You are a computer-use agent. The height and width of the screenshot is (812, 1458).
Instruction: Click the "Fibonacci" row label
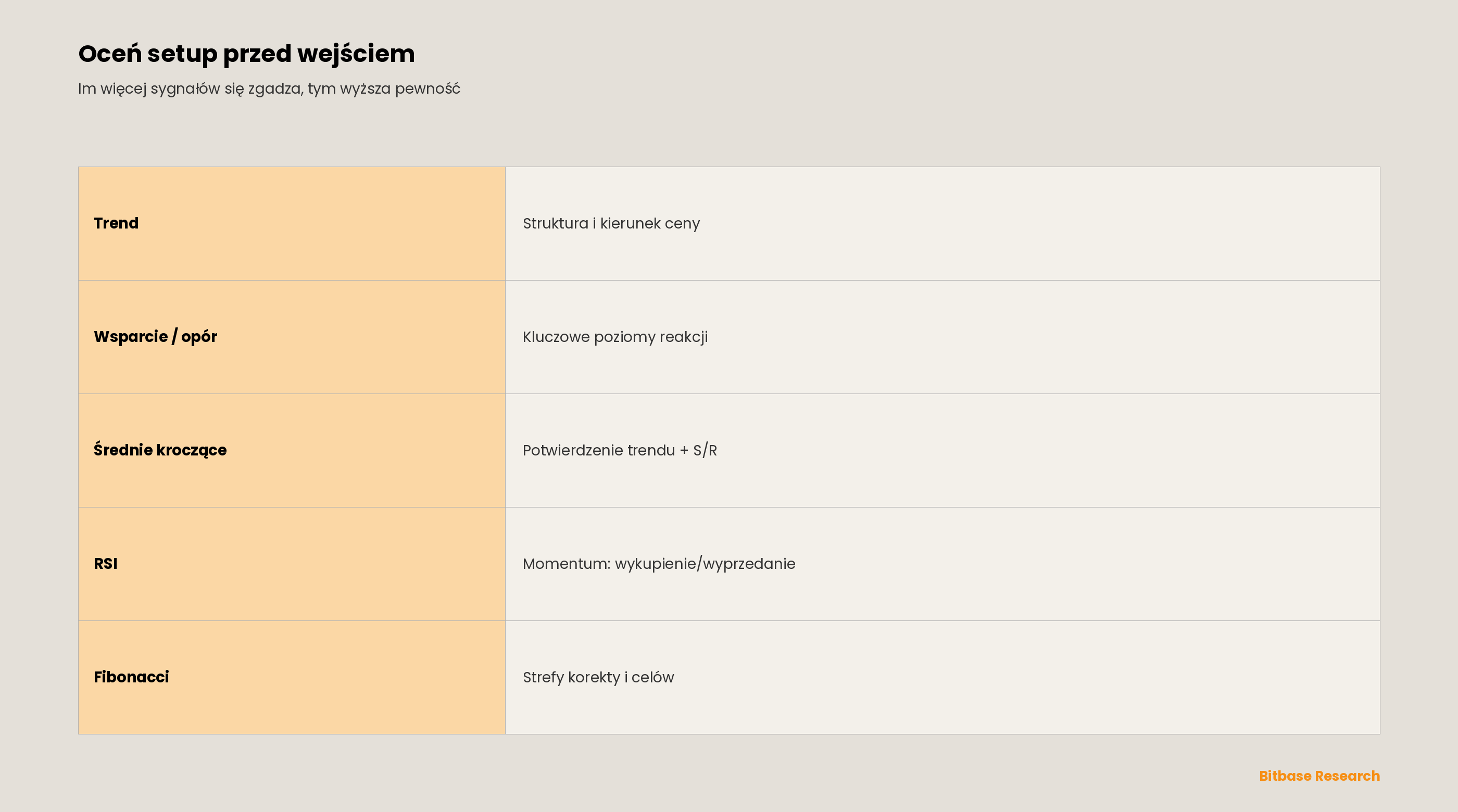131,677
